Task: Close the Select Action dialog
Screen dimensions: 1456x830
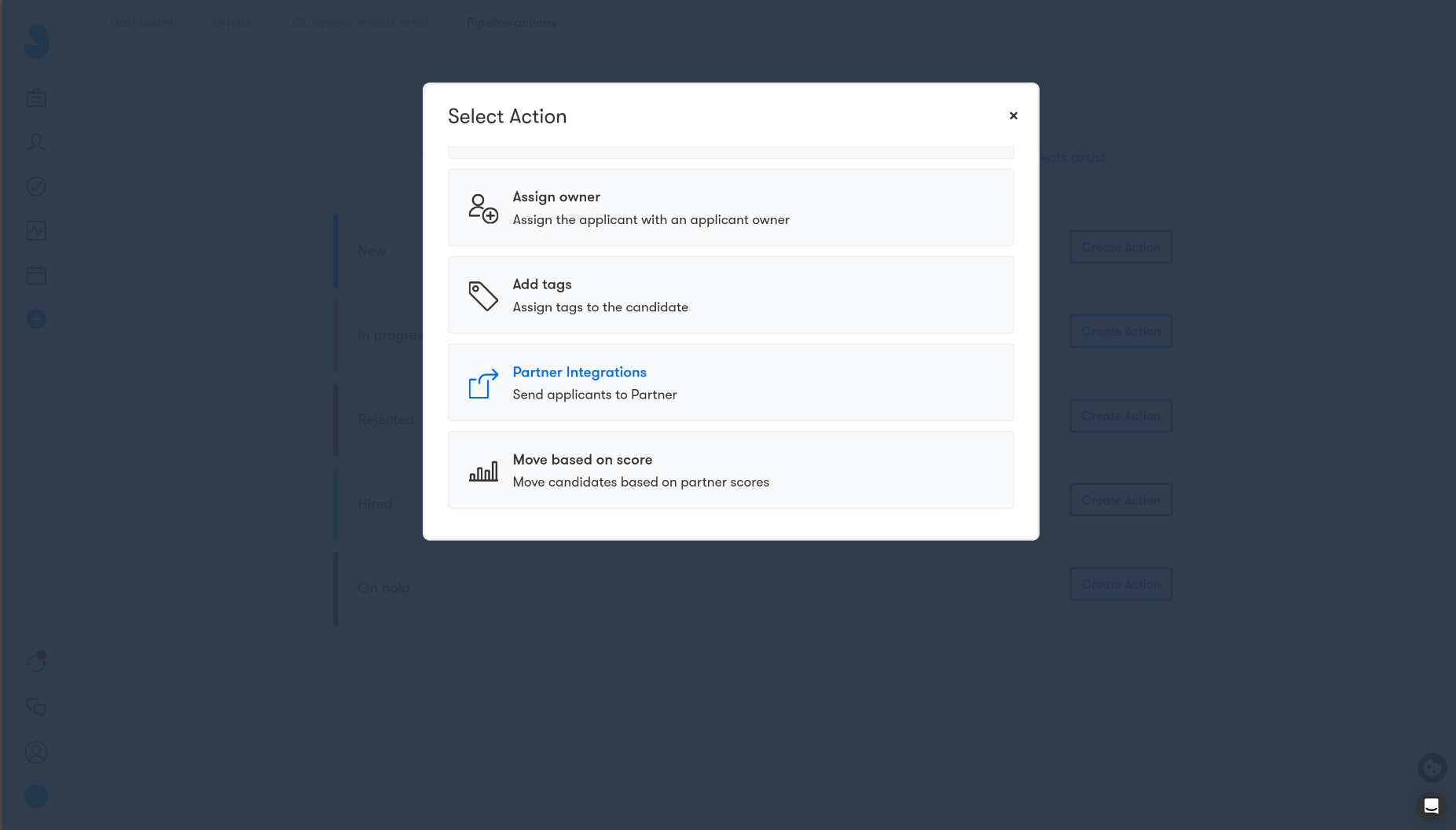Action: [1014, 116]
